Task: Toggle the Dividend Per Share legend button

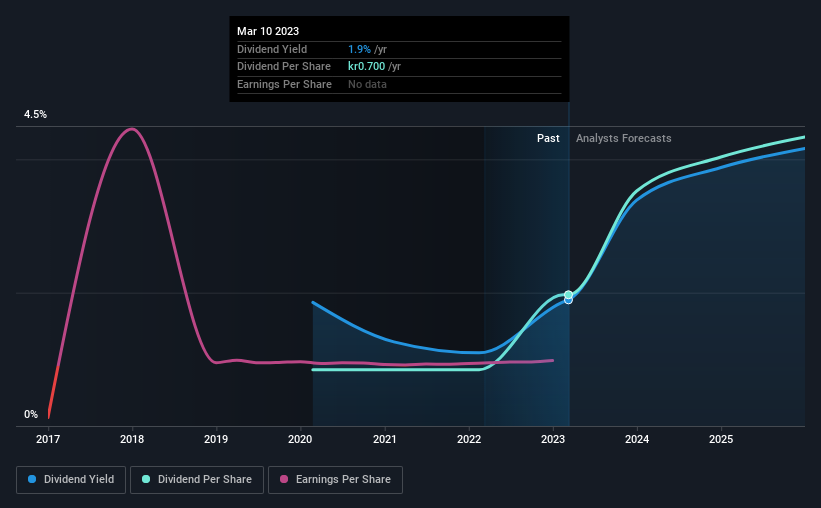Action: click(197, 480)
